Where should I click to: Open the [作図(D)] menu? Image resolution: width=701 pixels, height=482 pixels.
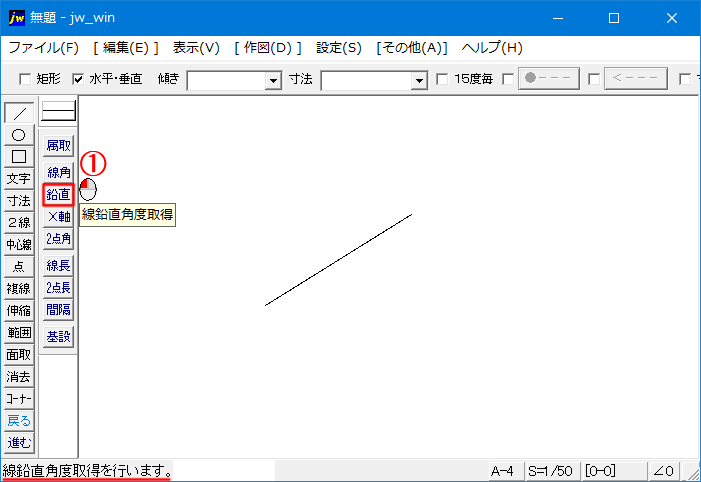point(268,48)
